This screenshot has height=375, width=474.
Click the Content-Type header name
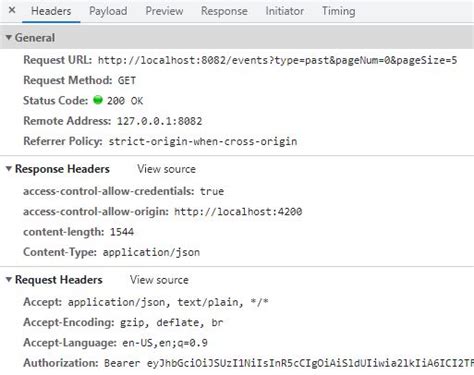[60, 252]
